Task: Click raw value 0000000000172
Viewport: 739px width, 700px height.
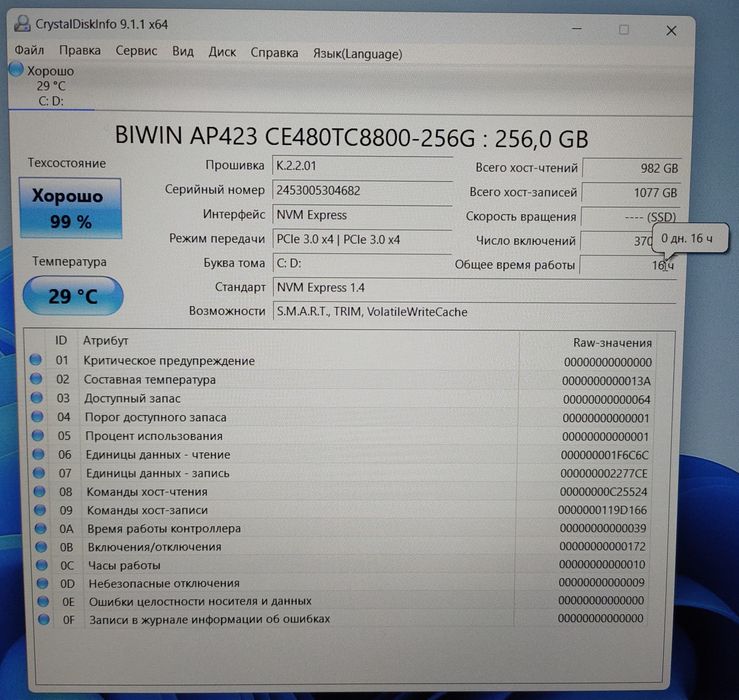Action: [602, 546]
